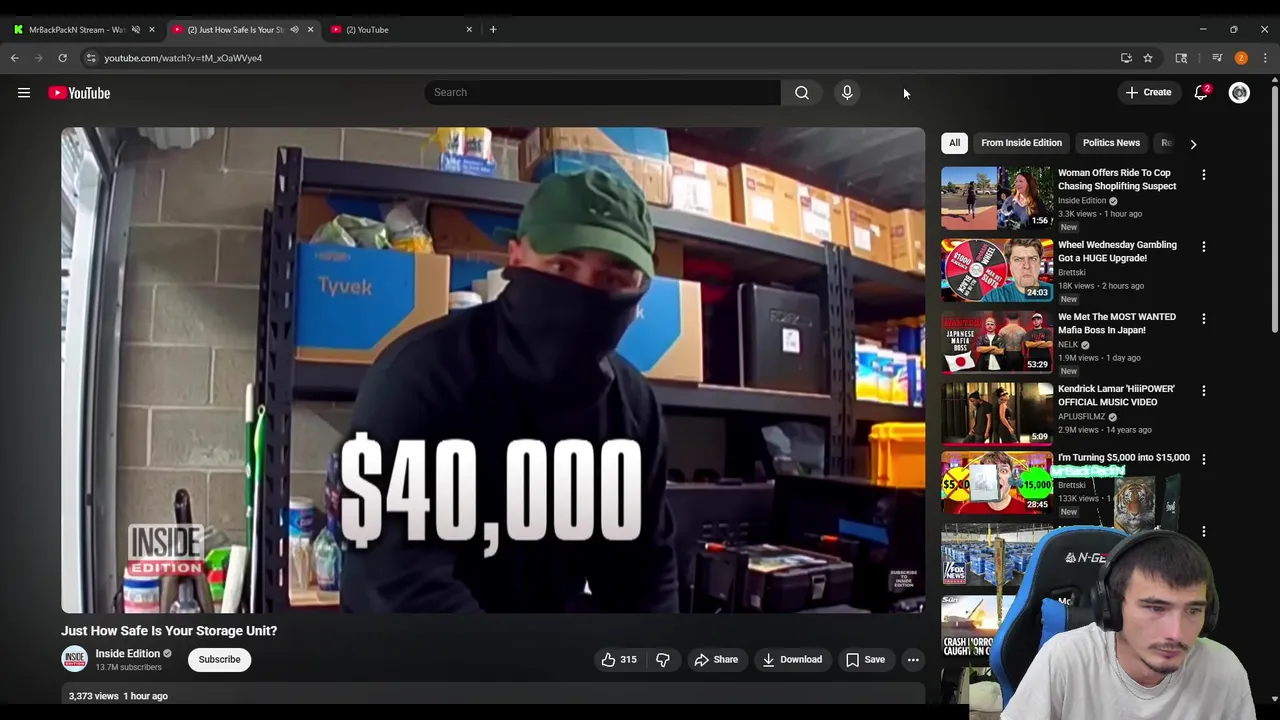Reload the current page
1280x720 pixels.
click(62, 58)
